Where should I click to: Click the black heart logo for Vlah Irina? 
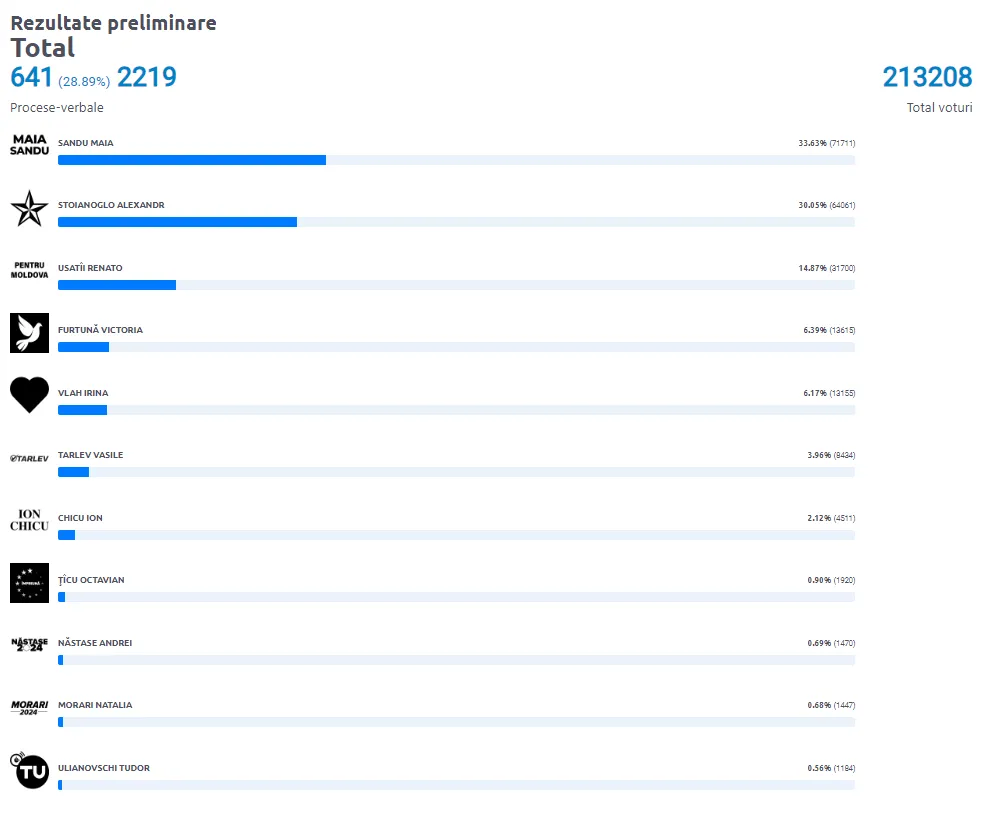coord(29,395)
